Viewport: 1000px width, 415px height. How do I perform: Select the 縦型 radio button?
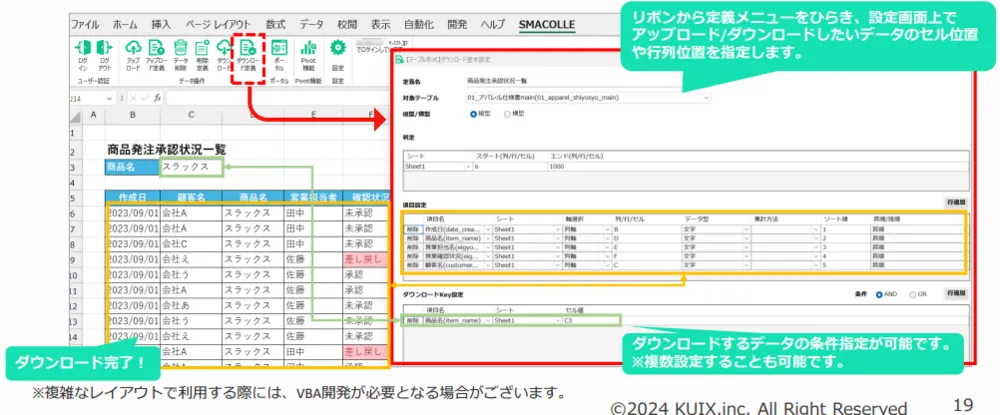pyautogui.click(x=473, y=114)
